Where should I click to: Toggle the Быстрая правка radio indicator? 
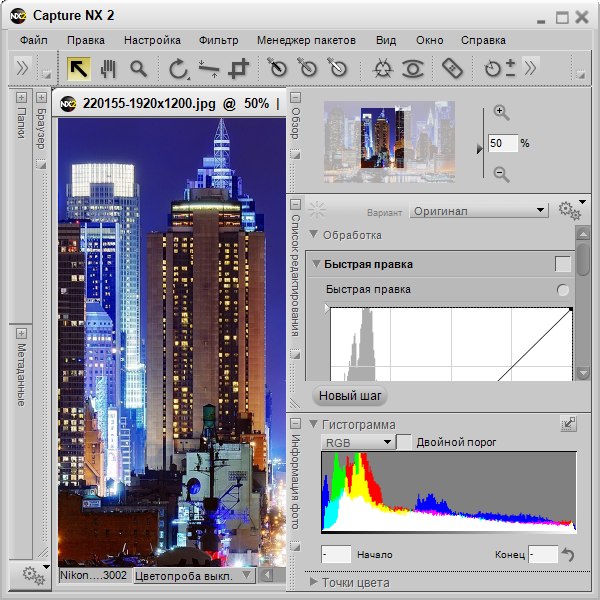562,290
